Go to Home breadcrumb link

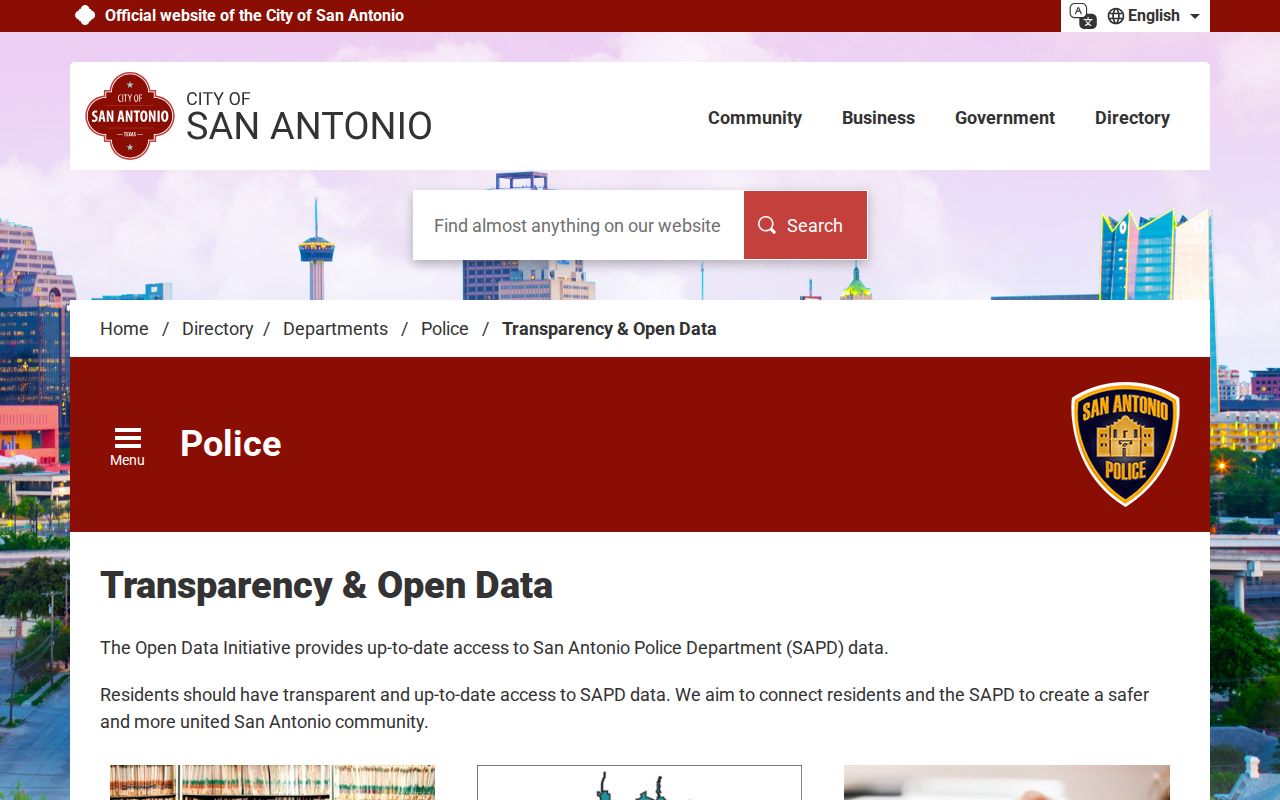pyautogui.click(x=124, y=329)
